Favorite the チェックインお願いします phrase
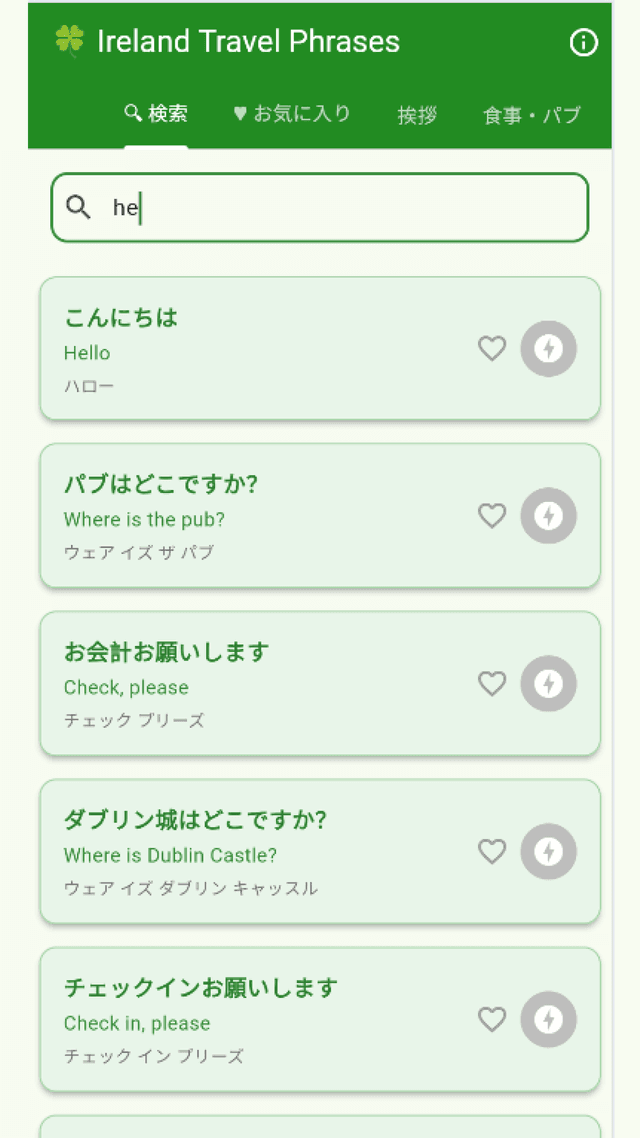 pos(492,1020)
